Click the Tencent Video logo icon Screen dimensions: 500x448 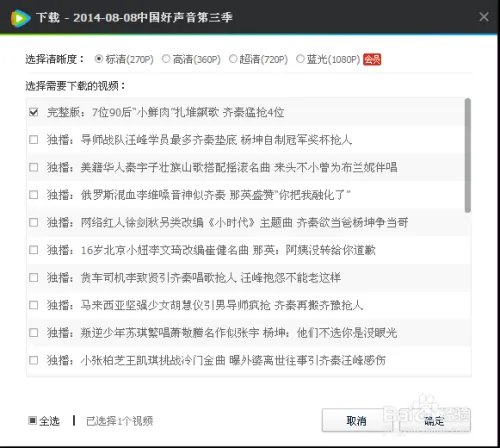click(20, 18)
